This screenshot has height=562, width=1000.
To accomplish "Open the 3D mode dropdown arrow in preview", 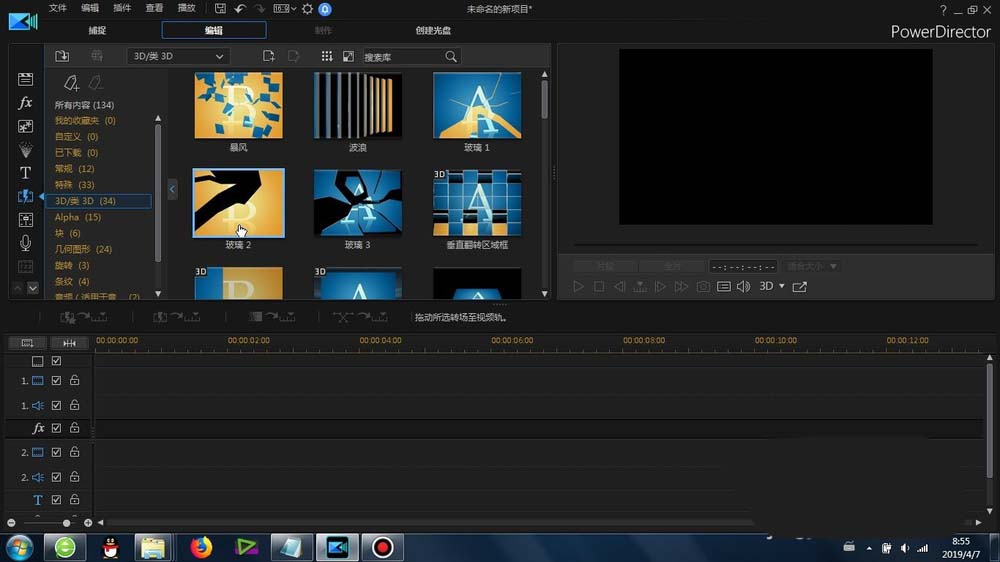I will click(782, 286).
